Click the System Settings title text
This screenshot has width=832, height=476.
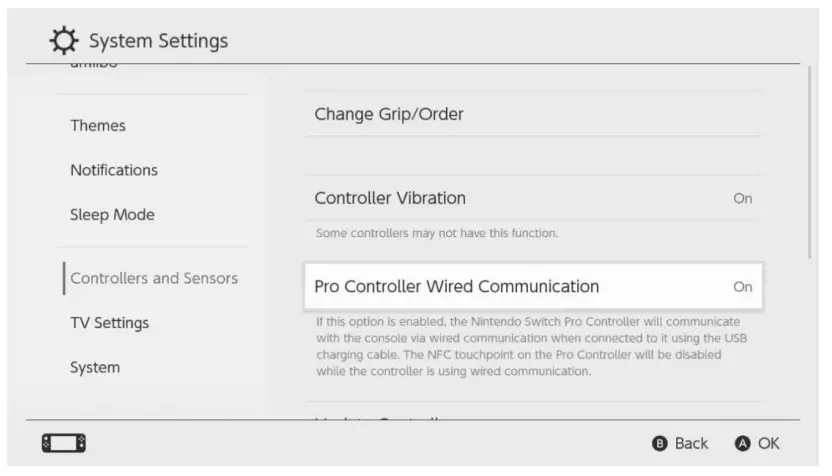click(x=158, y=41)
